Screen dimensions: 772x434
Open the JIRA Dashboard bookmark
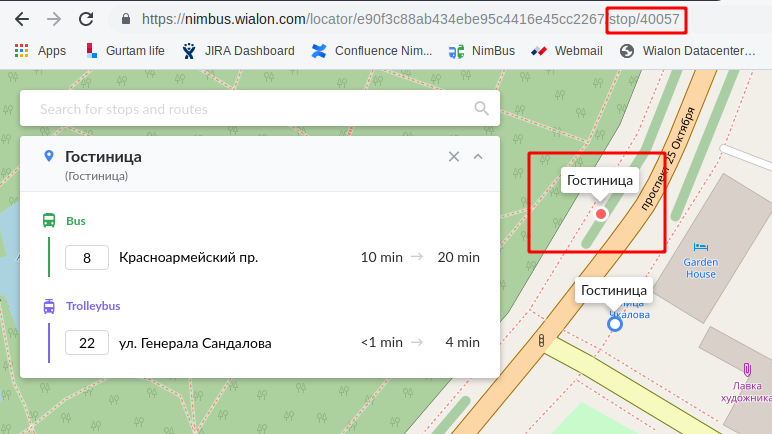pos(238,50)
